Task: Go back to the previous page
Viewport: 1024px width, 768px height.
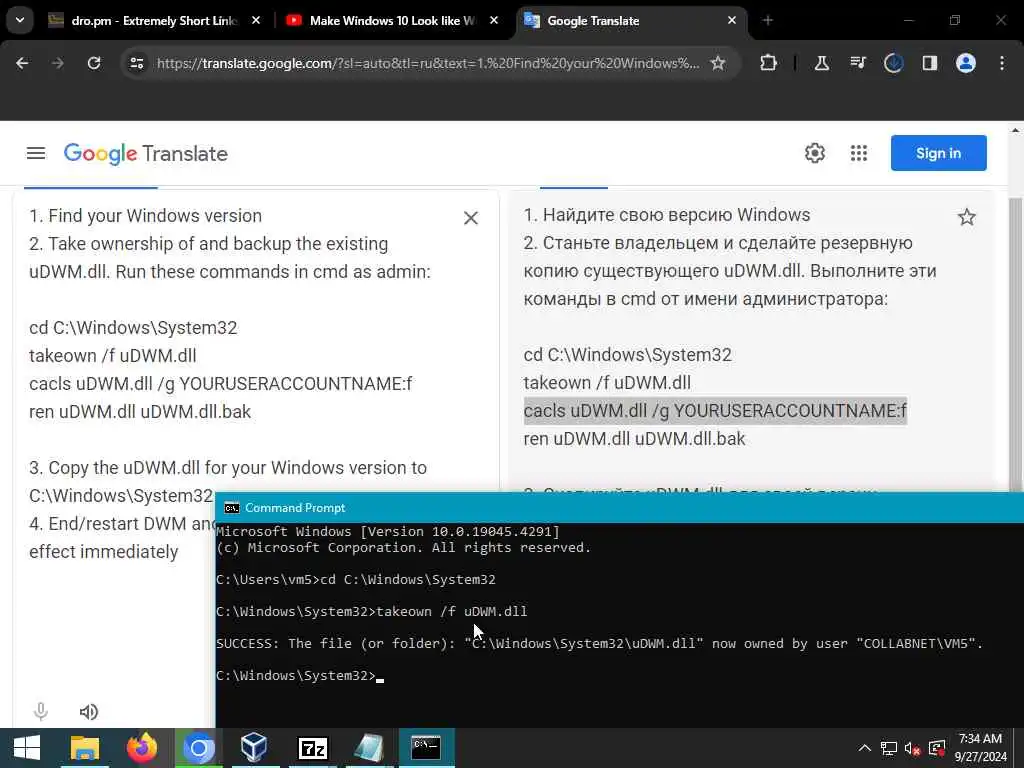Action: 22,63
